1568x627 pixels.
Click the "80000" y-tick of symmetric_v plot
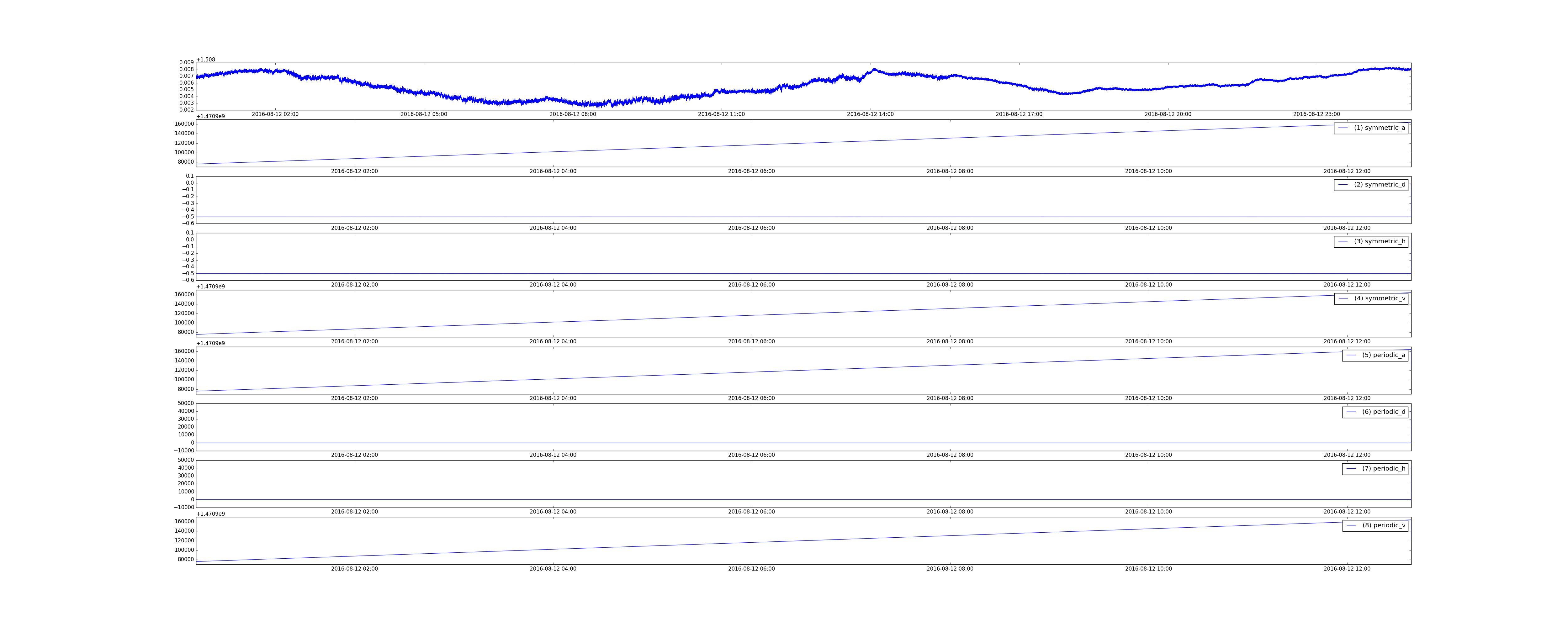click(x=186, y=332)
